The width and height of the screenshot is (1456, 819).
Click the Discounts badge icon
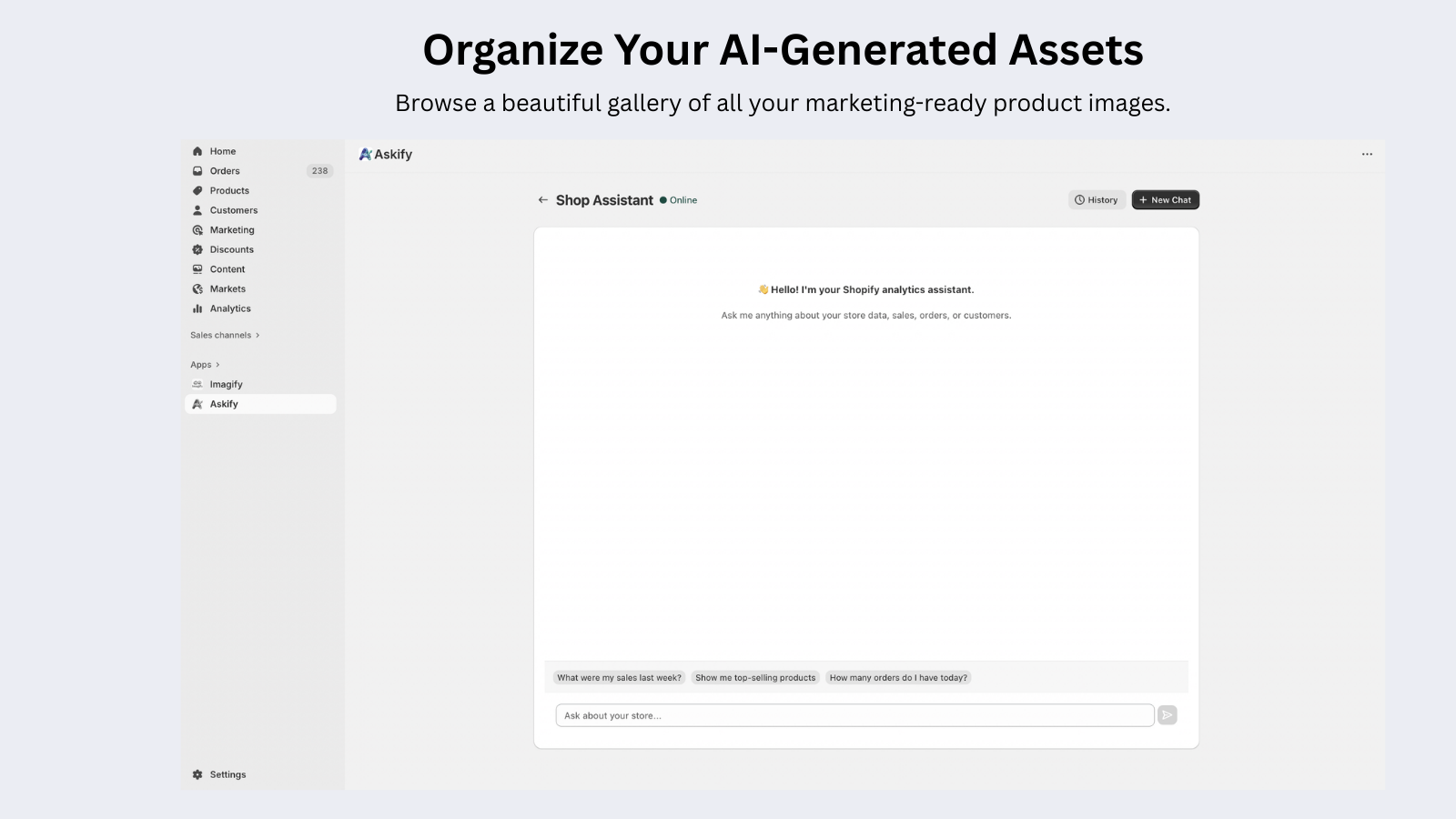coord(197,249)
